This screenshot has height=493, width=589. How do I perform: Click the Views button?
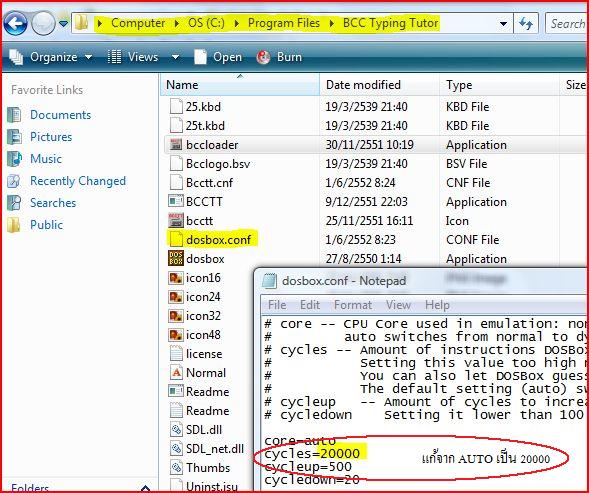[132, 57]
